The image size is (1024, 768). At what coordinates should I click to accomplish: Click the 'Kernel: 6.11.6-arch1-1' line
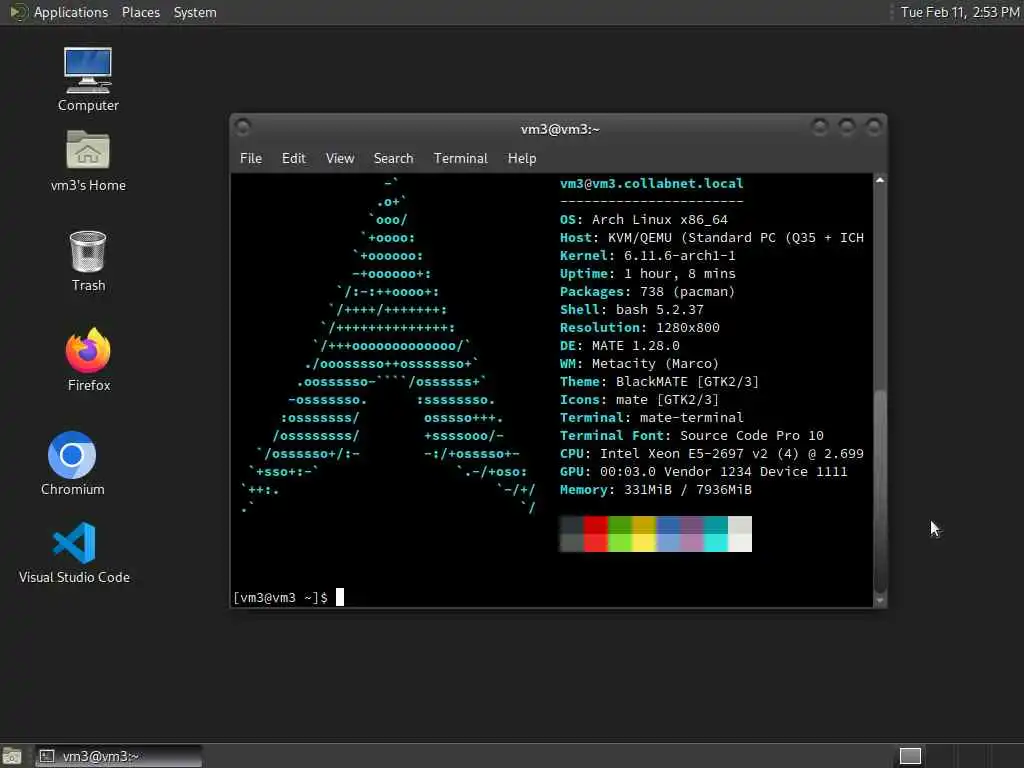point(648,255)
